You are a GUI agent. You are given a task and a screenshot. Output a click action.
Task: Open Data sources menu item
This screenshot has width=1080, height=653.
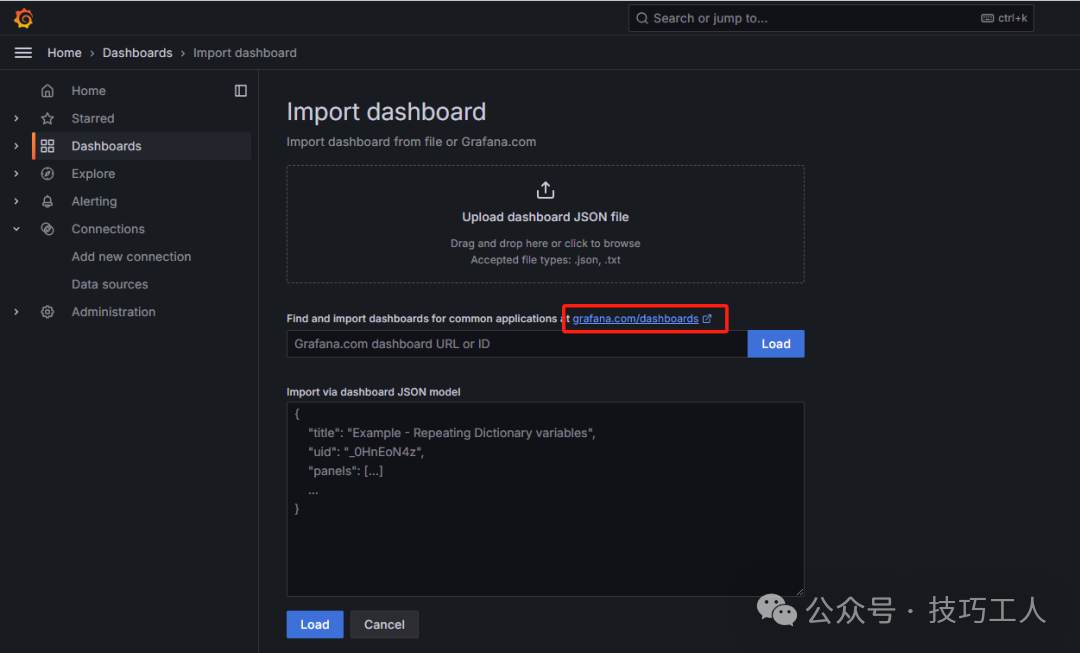(110, 284)
